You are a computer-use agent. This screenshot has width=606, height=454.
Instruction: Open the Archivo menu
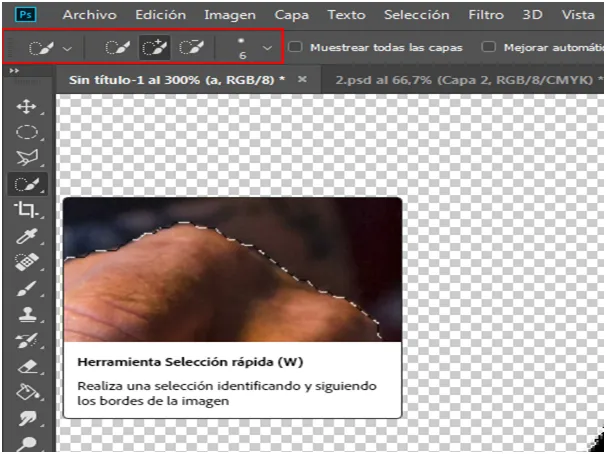[90, 15]
